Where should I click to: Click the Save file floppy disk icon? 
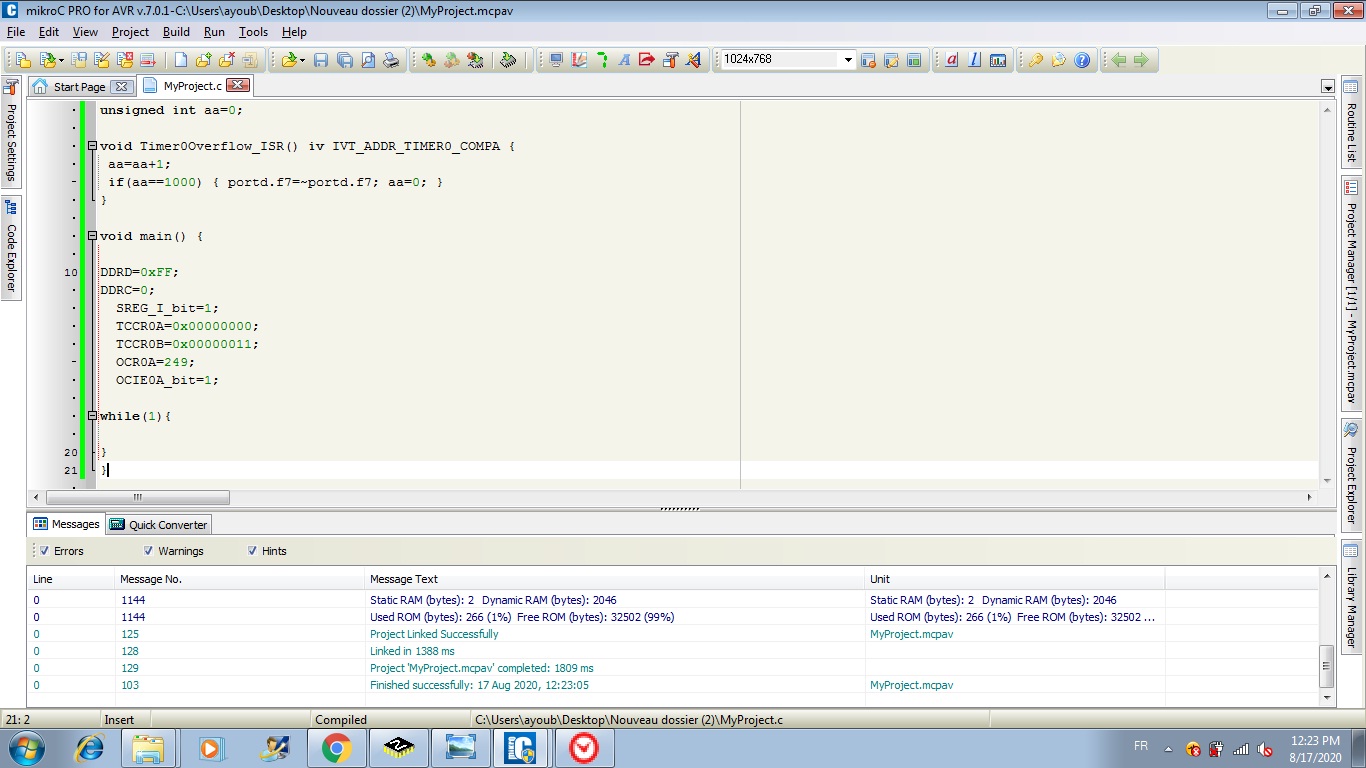(x=321, y=60)
